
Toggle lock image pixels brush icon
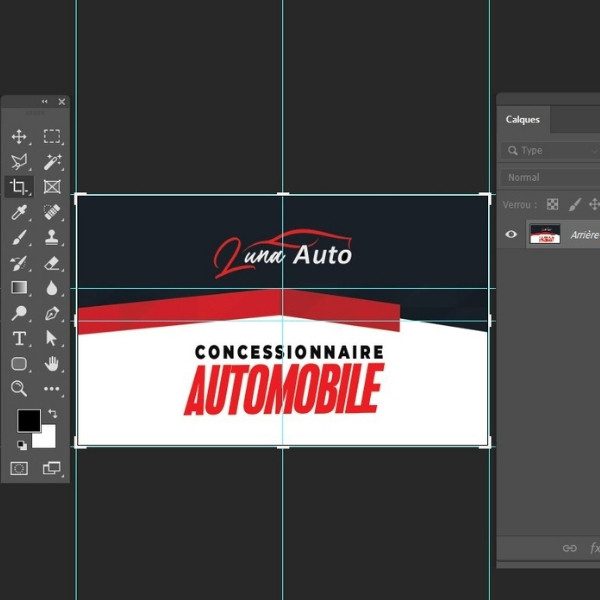[575, 204]
